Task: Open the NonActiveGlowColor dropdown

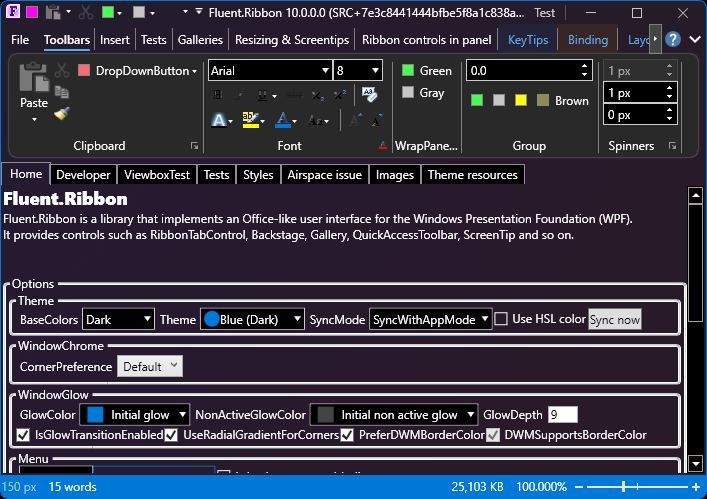Action: 394,415
